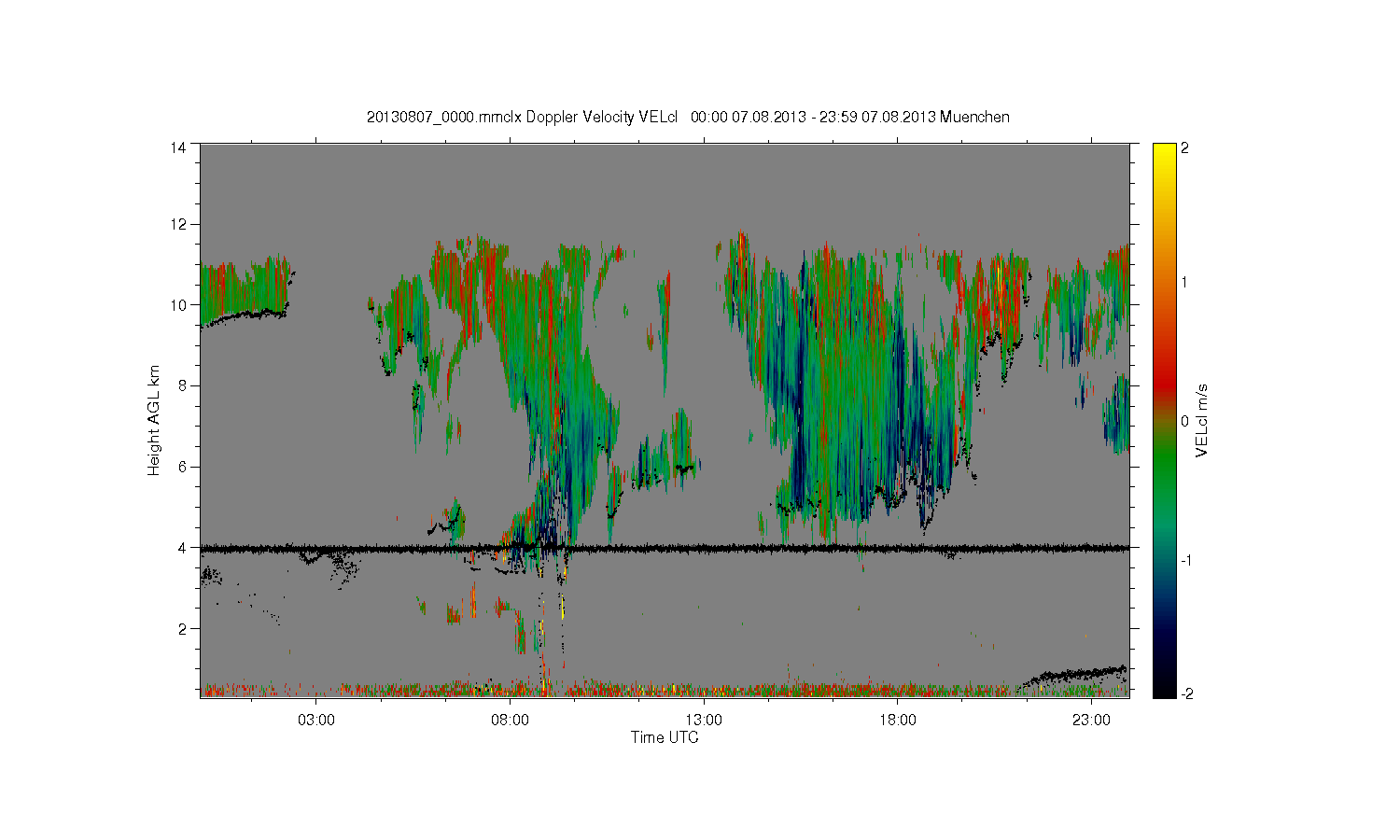The height and width of the screenshot is (840, 1400).
Task: Click the 18:00 time axis label
Action: point(898,721)
